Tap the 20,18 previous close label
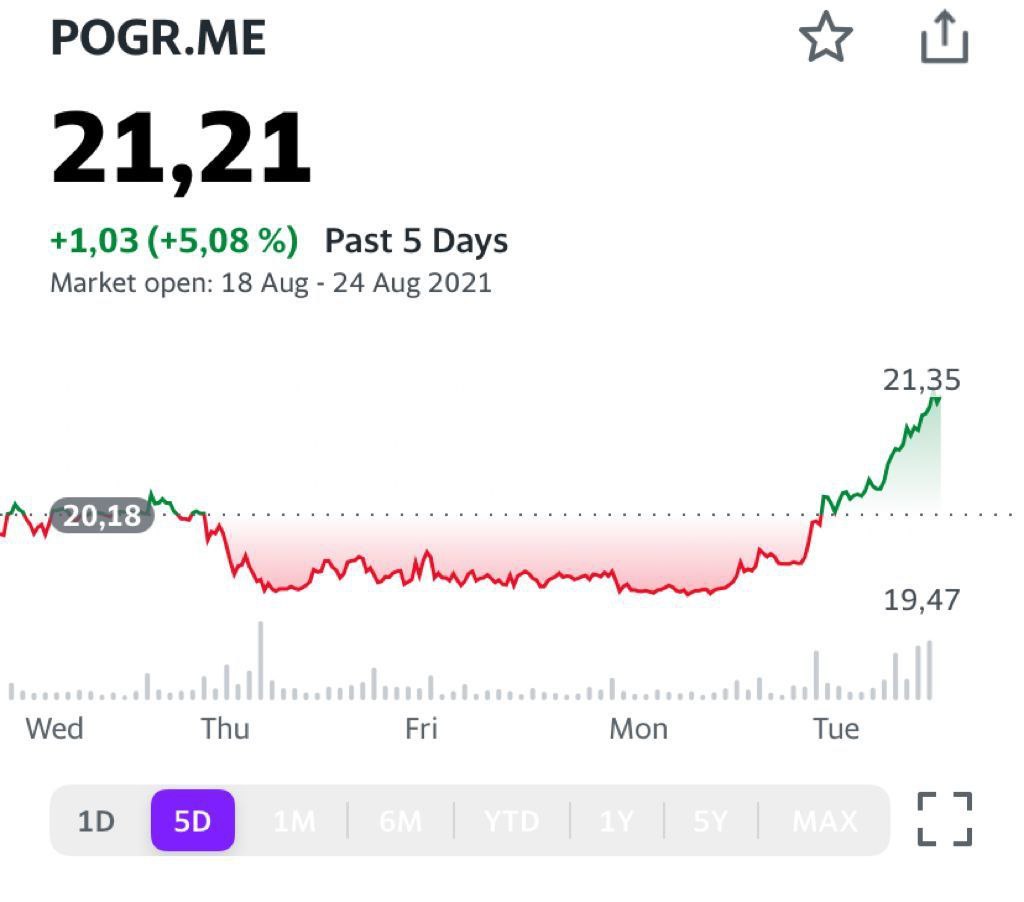Image resolution: width=1024 pixels, height=902 pixels. pyautogui.click(x=102, y=516)
